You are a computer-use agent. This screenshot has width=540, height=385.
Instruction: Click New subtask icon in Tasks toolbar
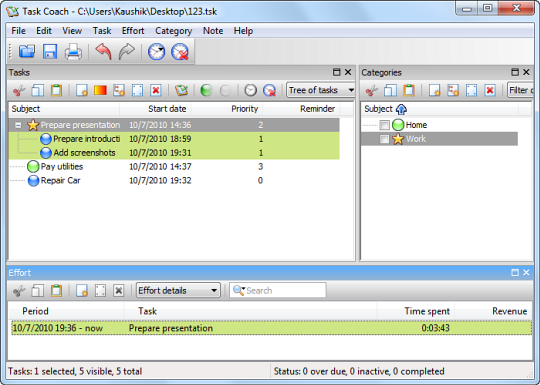coord(119,91)
